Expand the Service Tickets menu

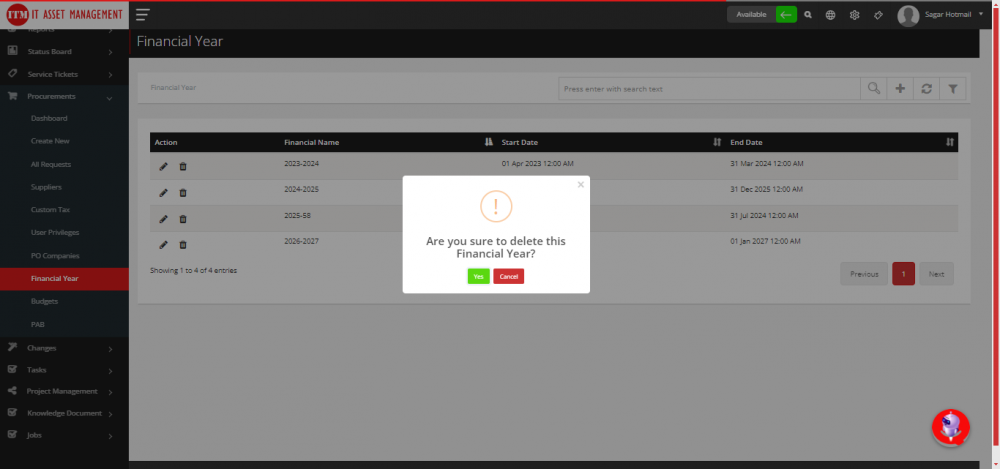[x=64, y=75]
